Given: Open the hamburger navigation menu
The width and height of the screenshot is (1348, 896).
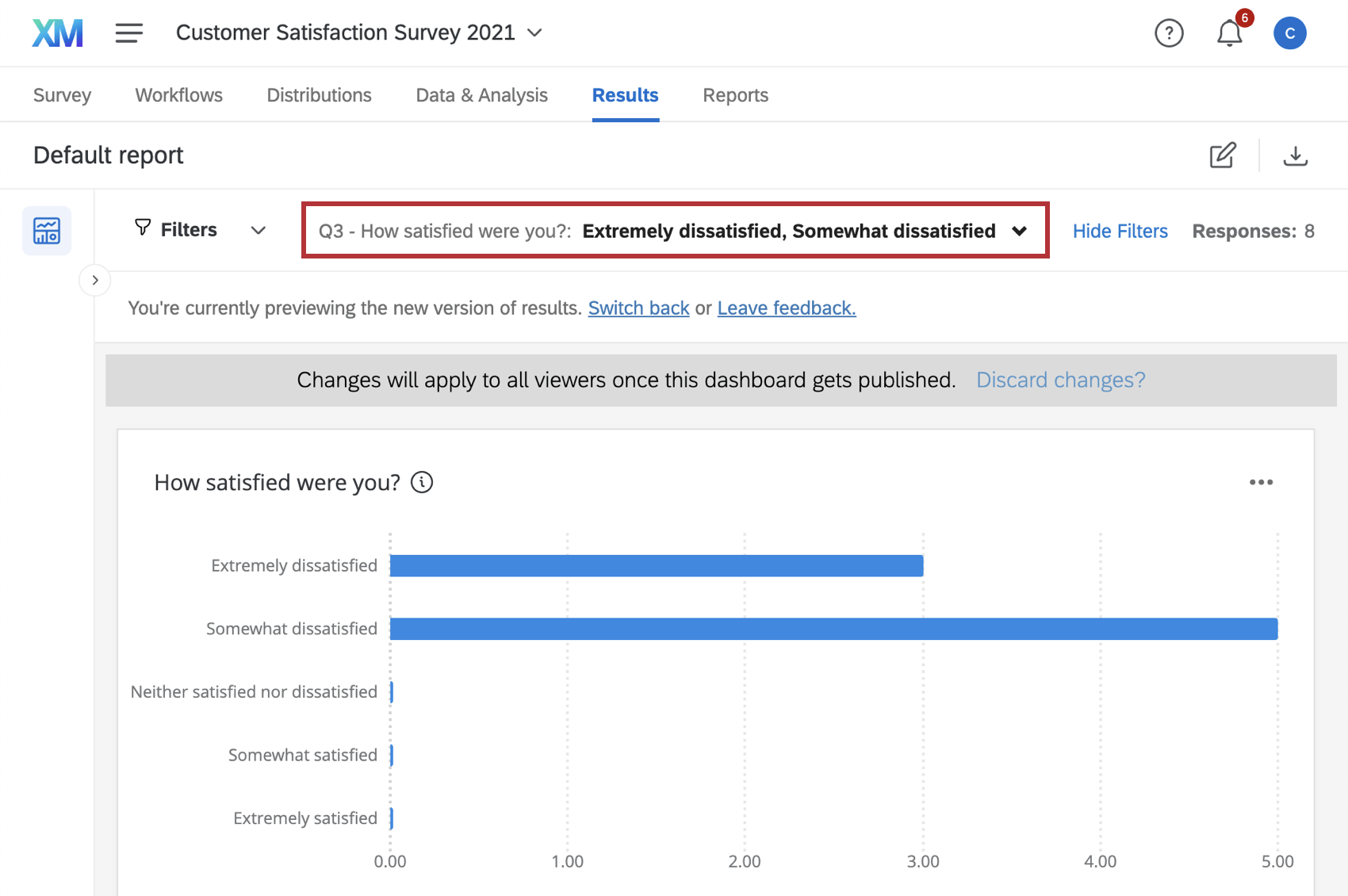Looking at the screenshot, I should click(128, 33).
